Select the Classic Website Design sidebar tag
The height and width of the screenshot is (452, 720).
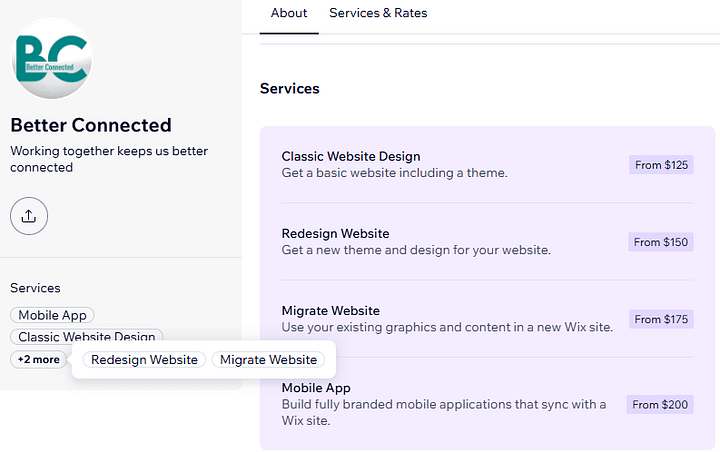pyautogui.click(x=86, y=337)
